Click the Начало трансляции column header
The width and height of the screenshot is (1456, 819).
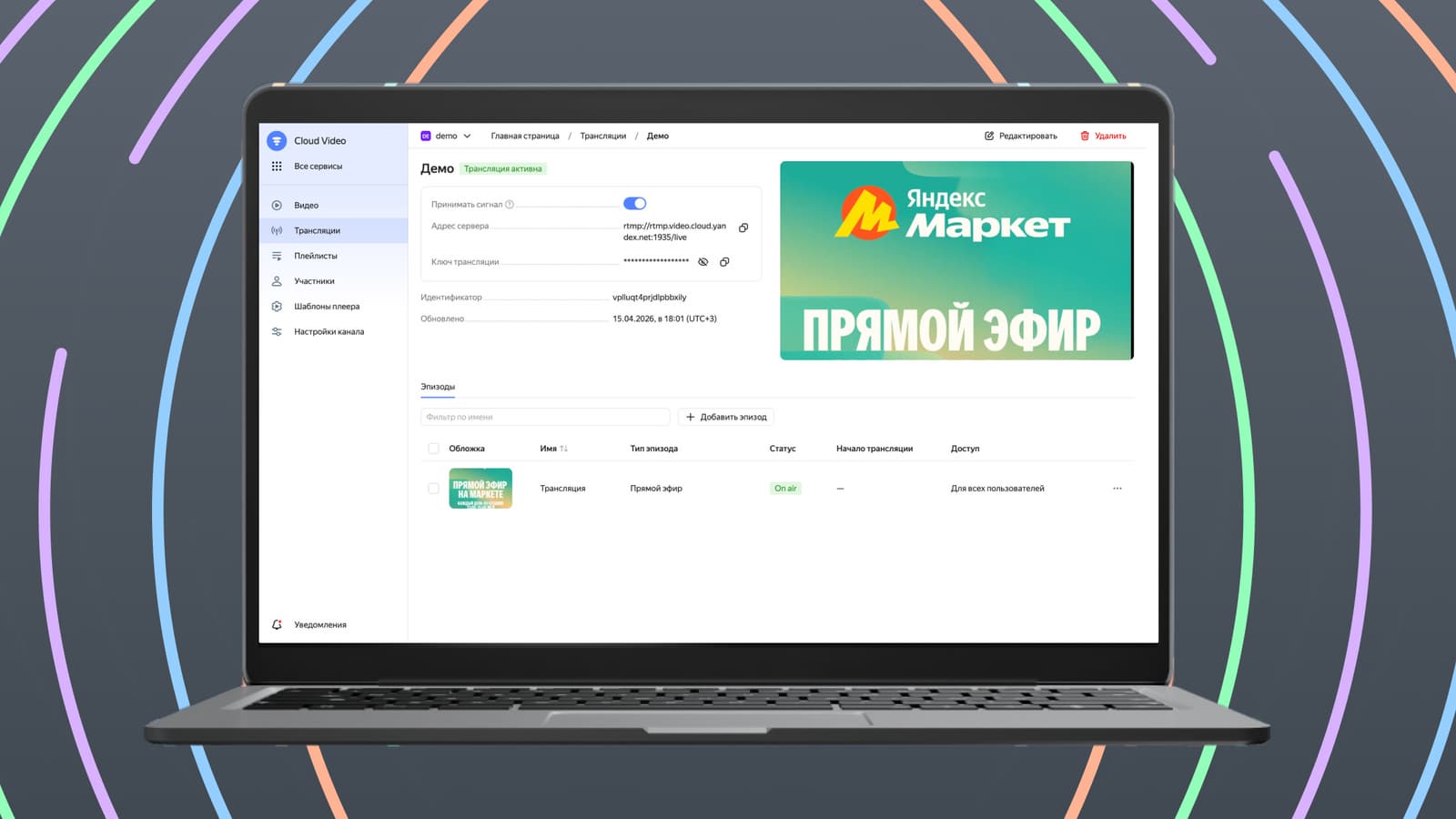click(875, 449)
